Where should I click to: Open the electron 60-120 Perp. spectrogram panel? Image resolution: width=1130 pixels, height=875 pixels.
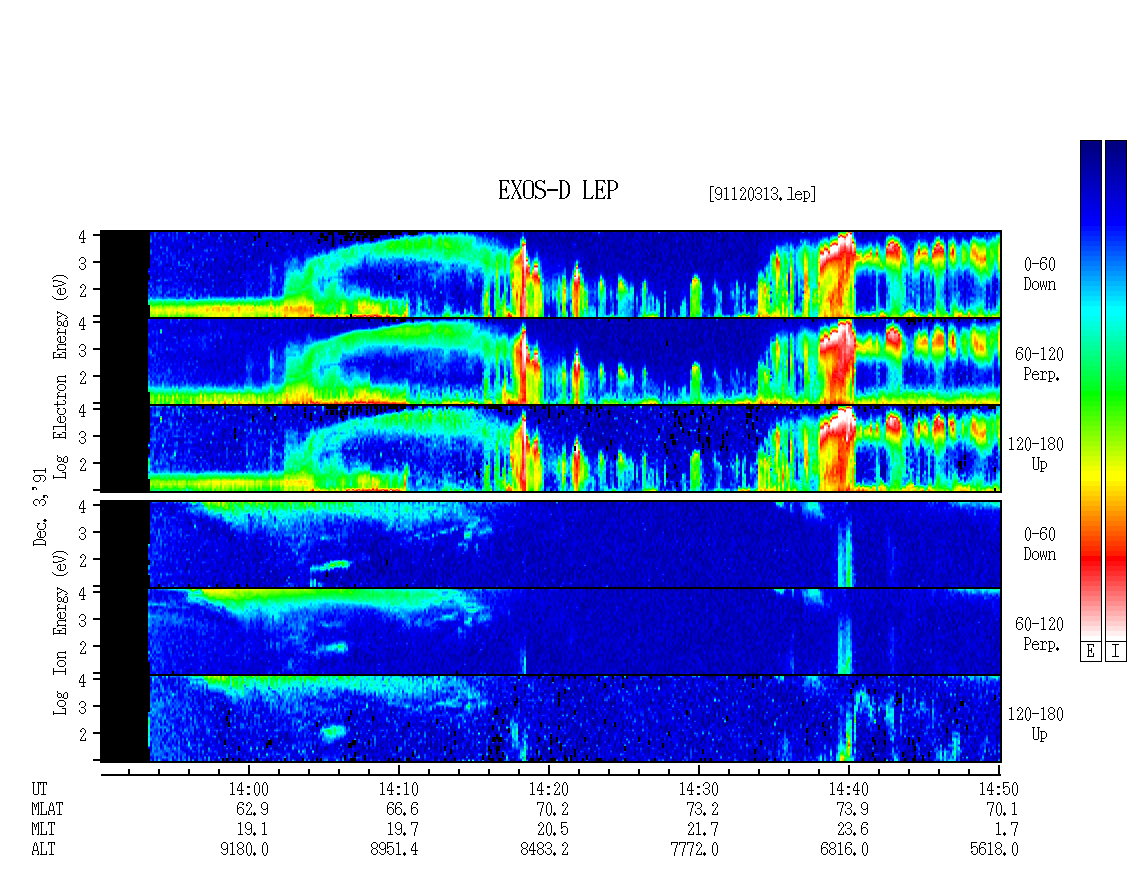point(551,361)
